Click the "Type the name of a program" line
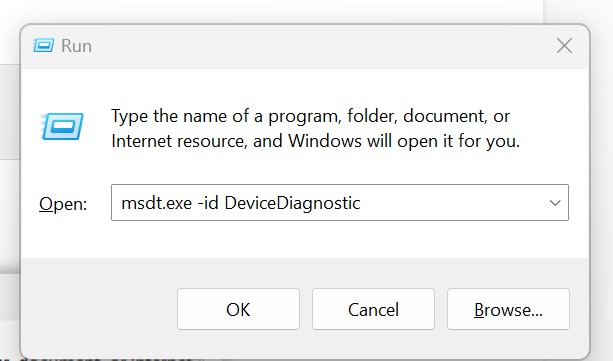The height and width of the screenshot is (361, 613). 310,116
